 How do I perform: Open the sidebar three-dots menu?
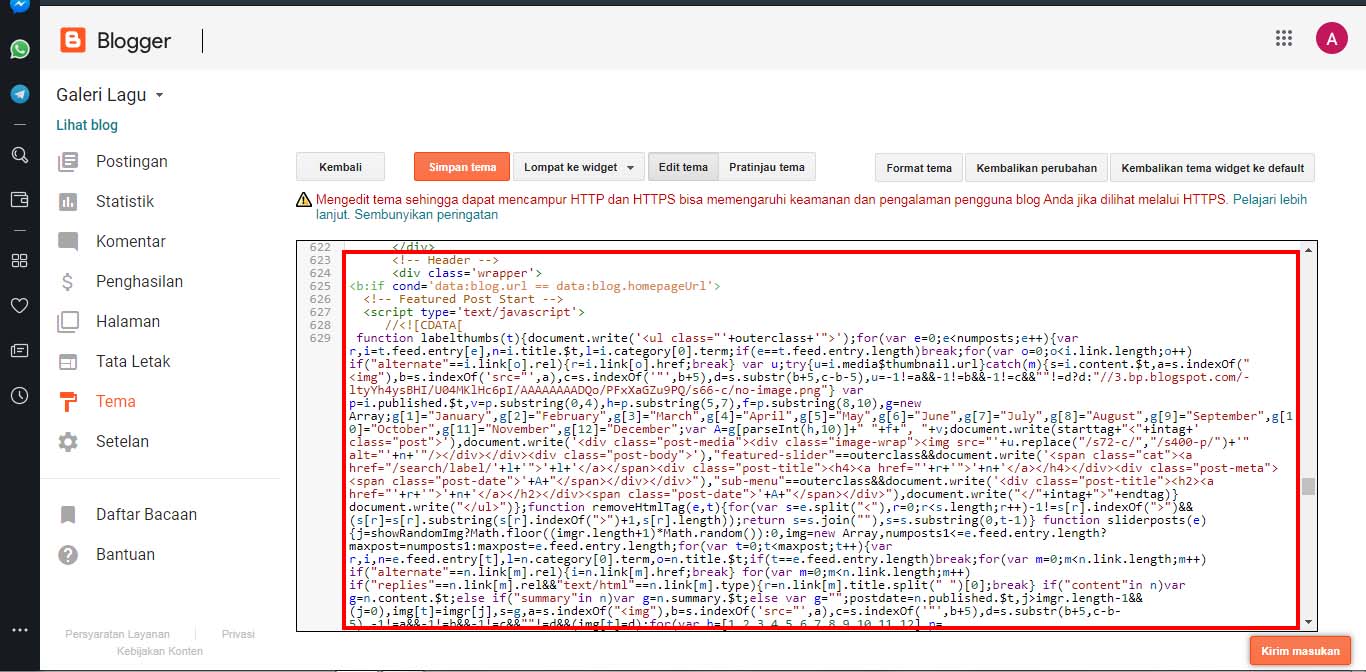click(20, 630)
